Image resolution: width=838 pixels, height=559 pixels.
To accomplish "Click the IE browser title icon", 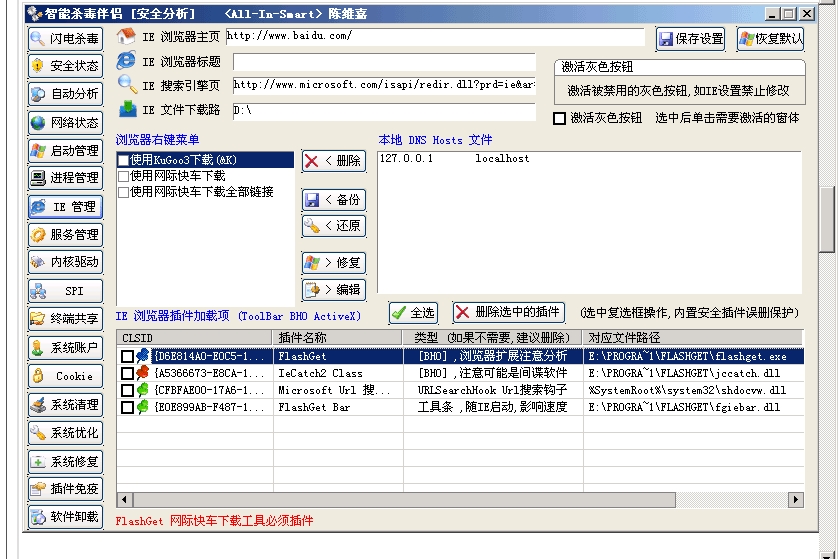I will (126, 60).
